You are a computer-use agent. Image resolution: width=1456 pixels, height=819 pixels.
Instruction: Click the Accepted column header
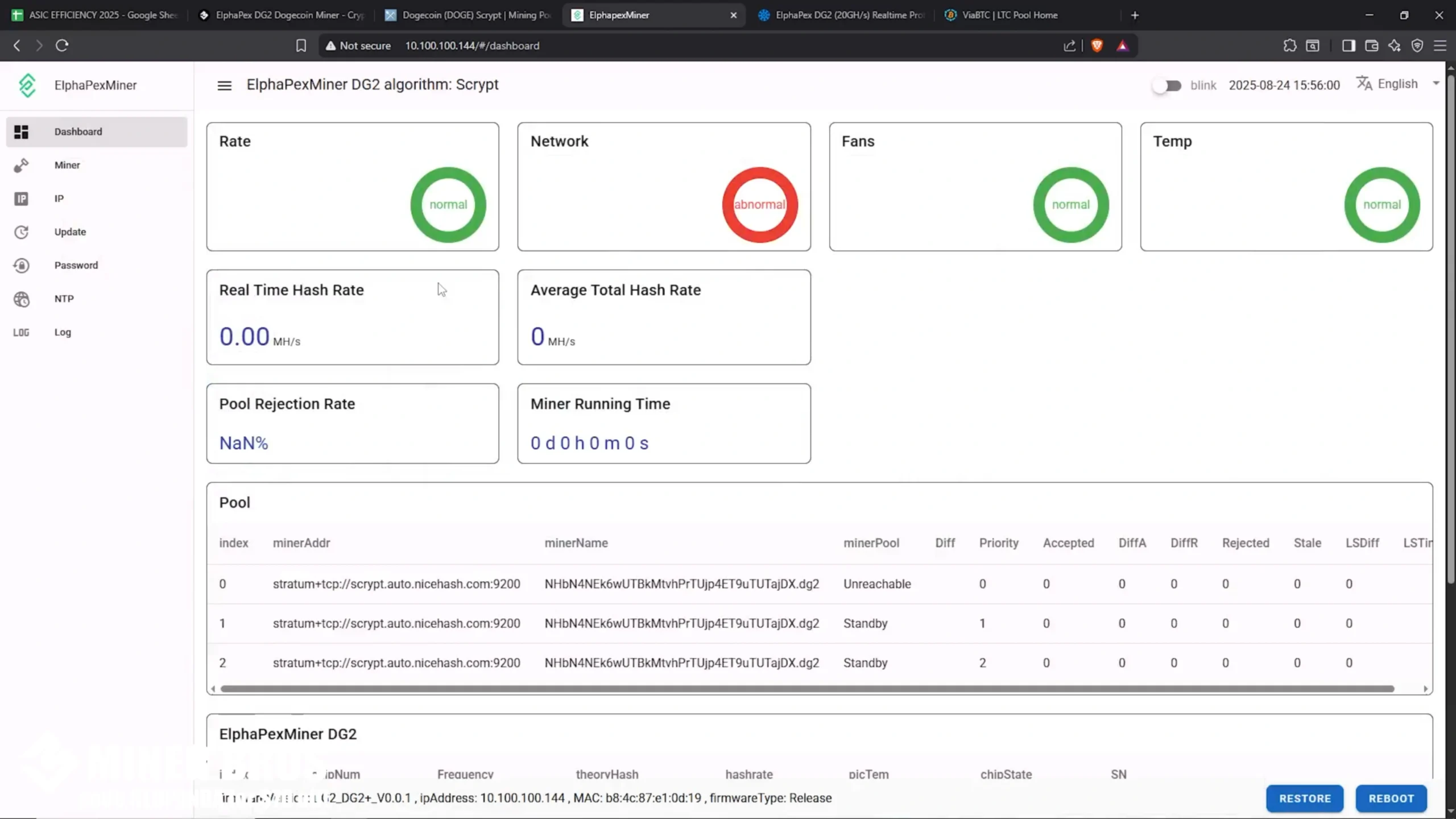pyautogui.click(x=1068, y=543)
